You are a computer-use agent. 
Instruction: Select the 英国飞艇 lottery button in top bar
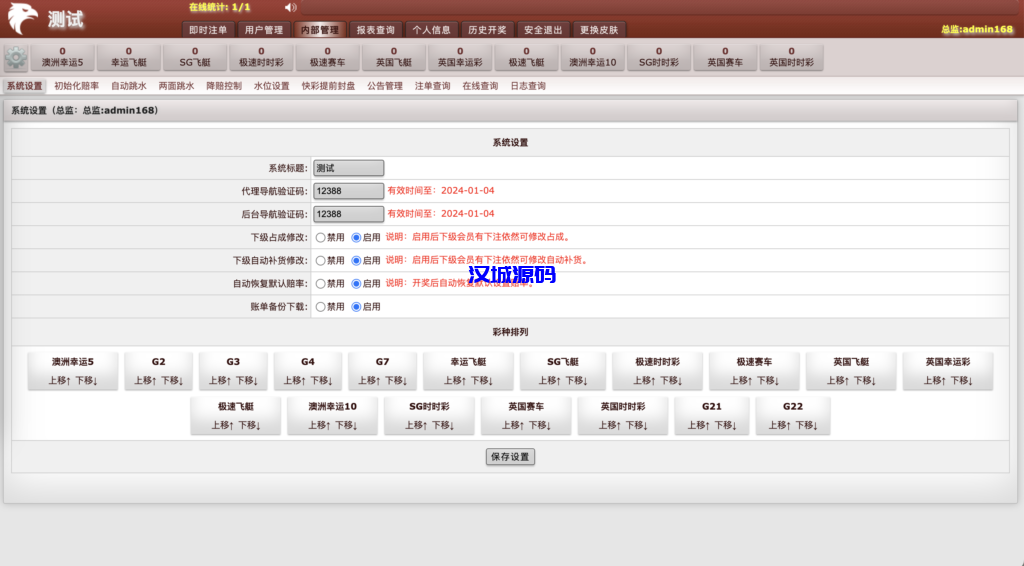394,57
